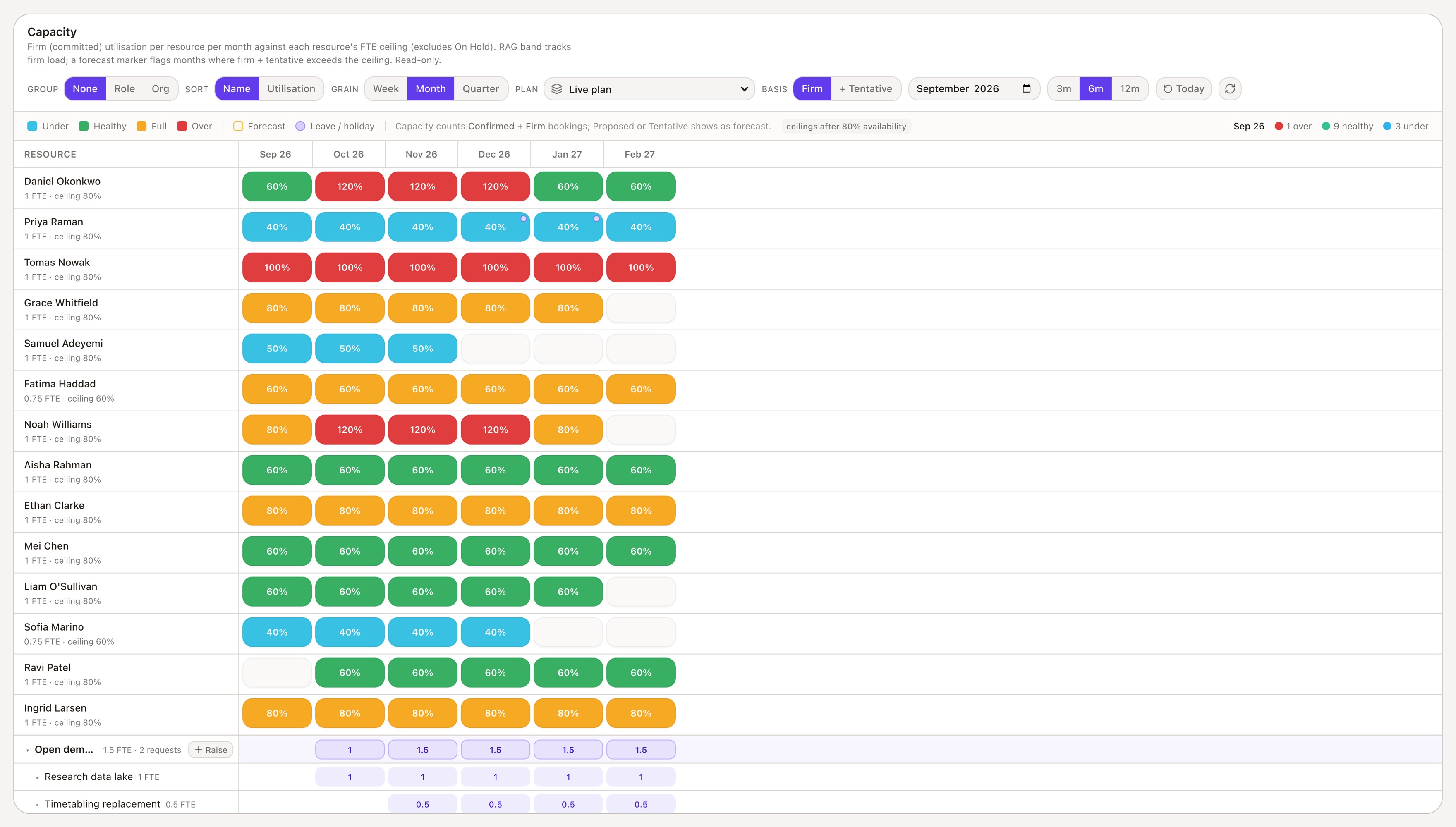1456x827 pixels.
Task: Click the Forecast legend square
Action: pyautogui.click(x=238, y=126)
